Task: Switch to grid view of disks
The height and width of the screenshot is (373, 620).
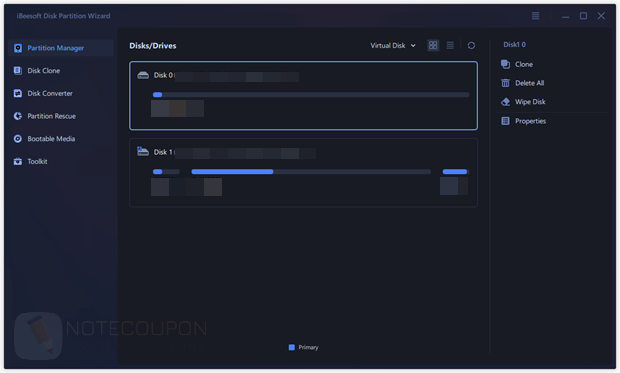Action: coord(433,45)
